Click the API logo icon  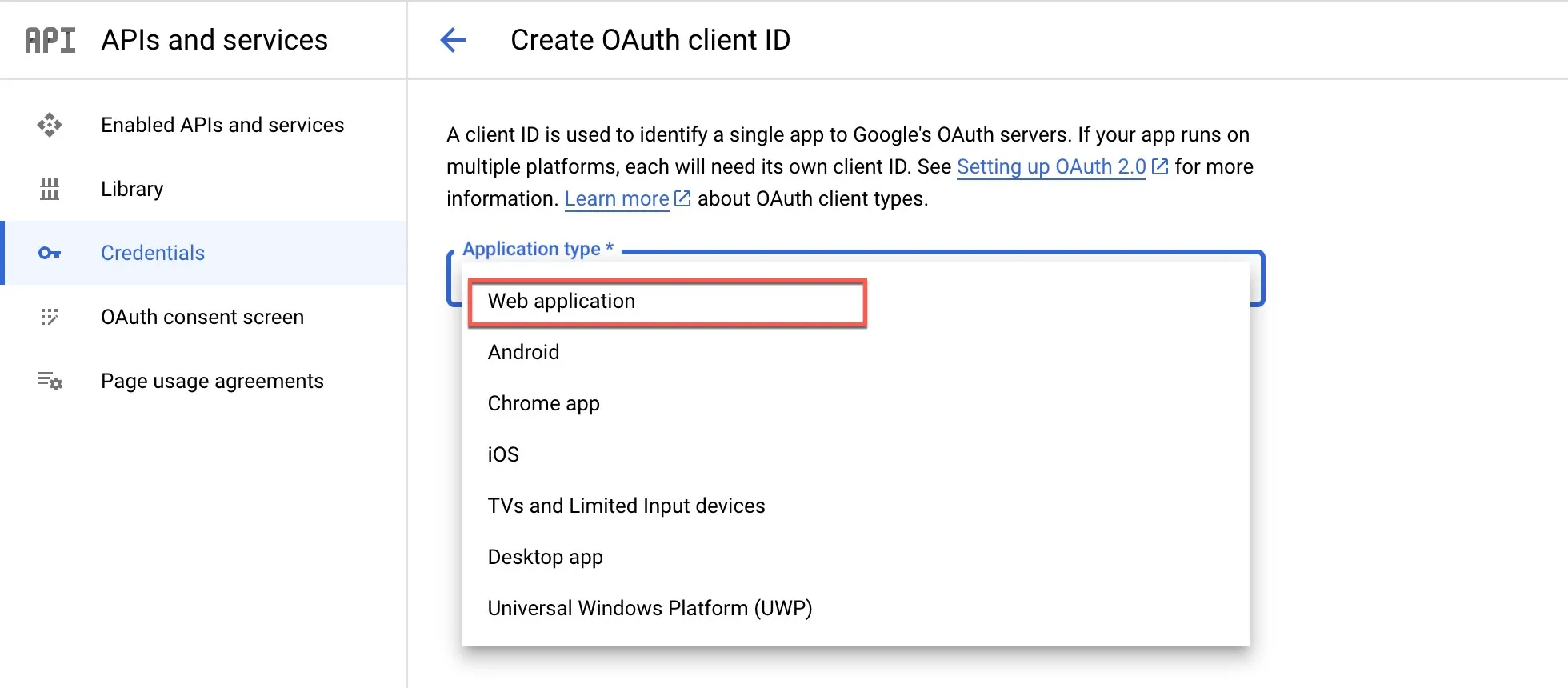click(50, 40)
